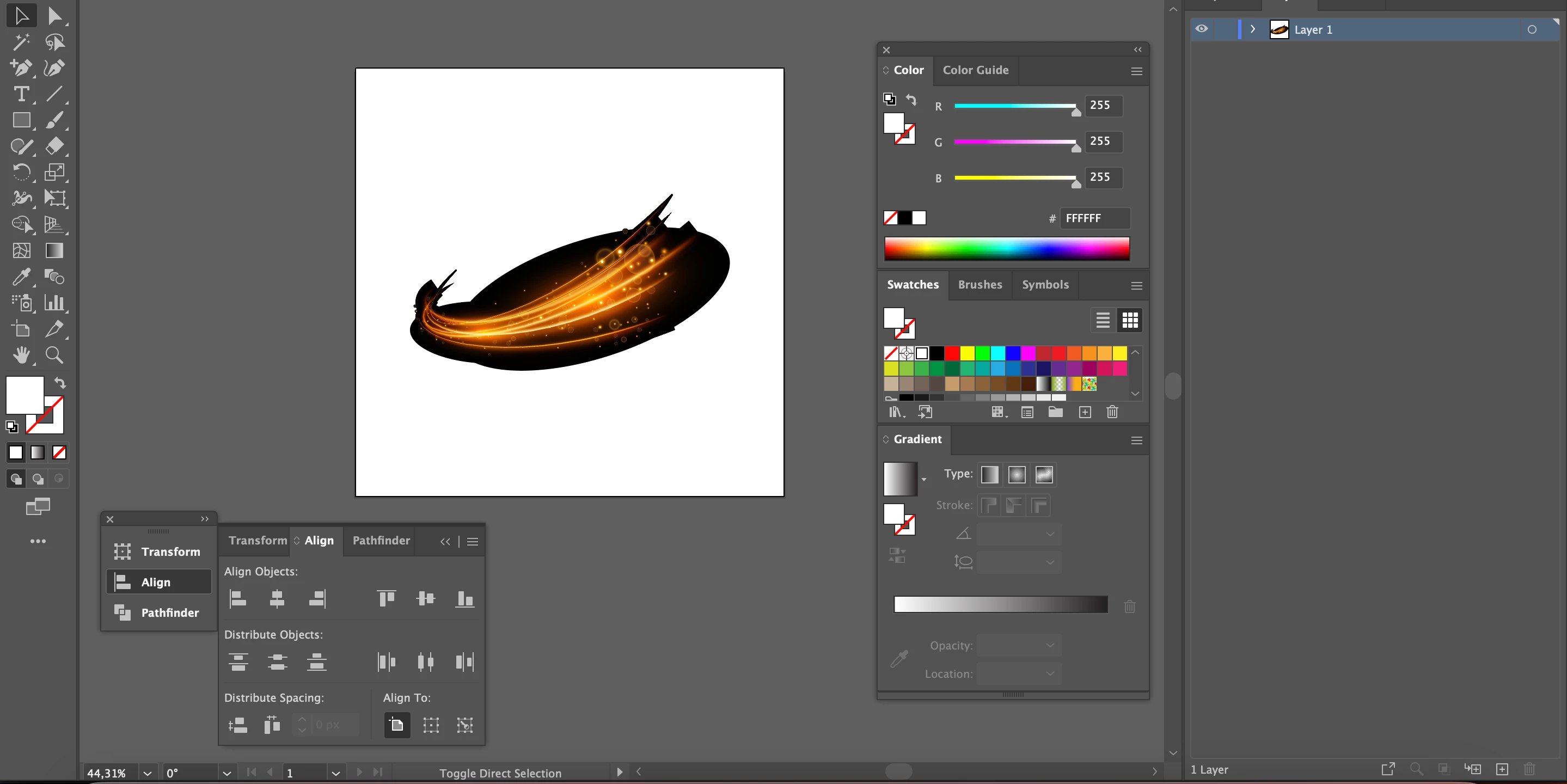Enable Align to Artboard option

(396, 725)
